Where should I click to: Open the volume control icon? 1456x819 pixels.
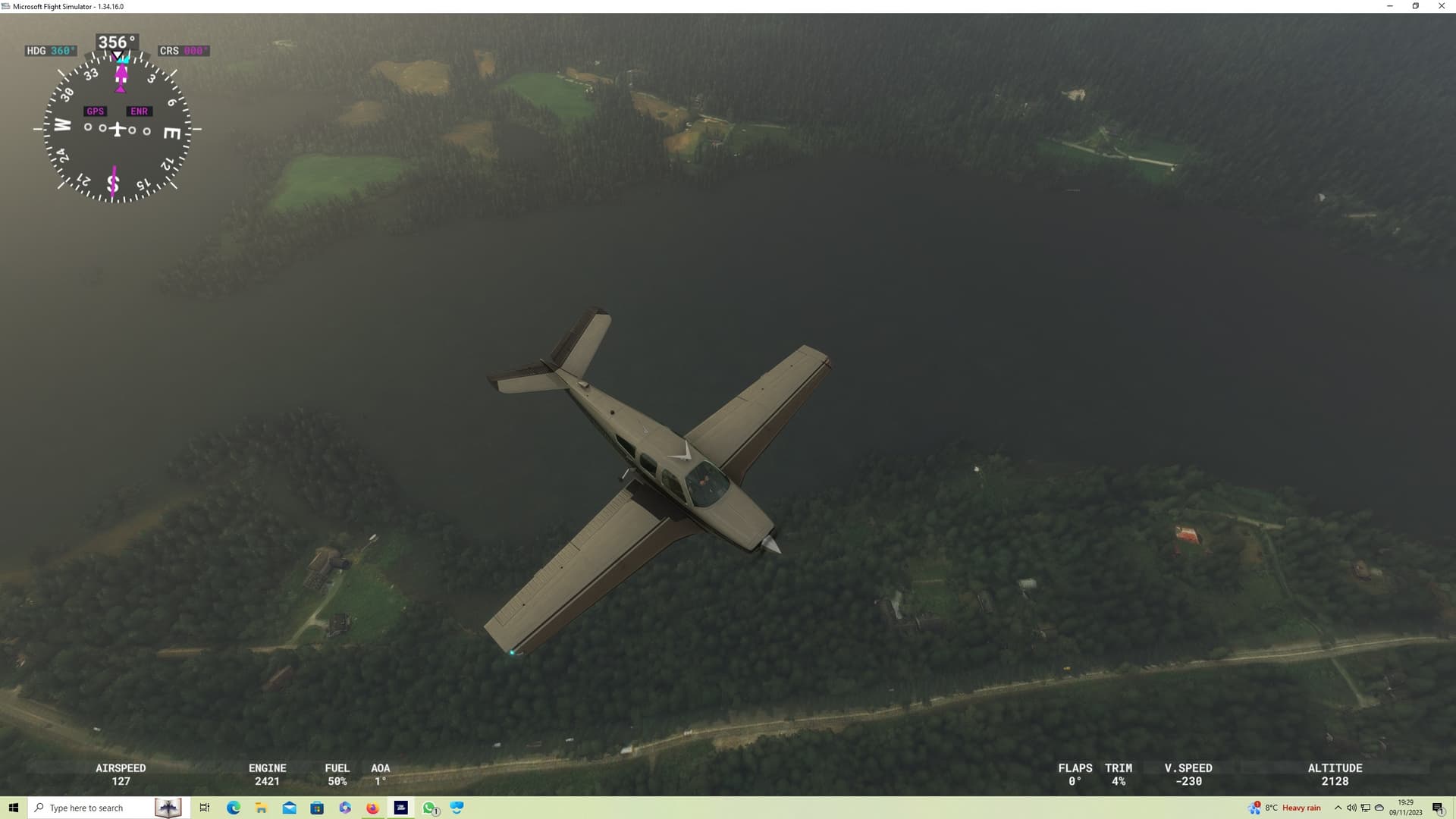[x=1351, y=808]
